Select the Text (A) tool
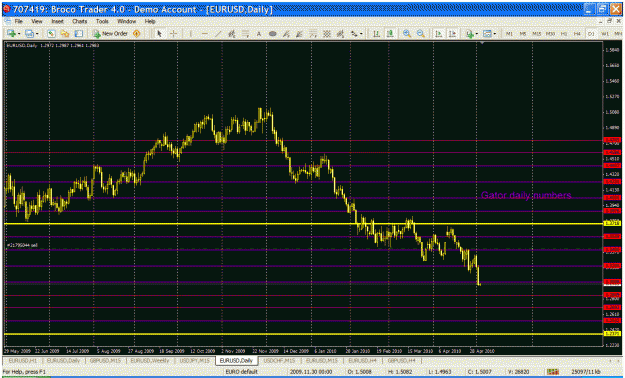625x378 pixels. pyautogui.click(x=259, y=34)
